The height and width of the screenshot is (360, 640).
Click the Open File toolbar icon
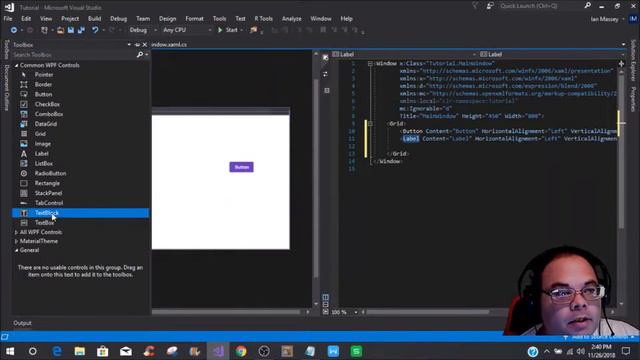pos(60,30)
